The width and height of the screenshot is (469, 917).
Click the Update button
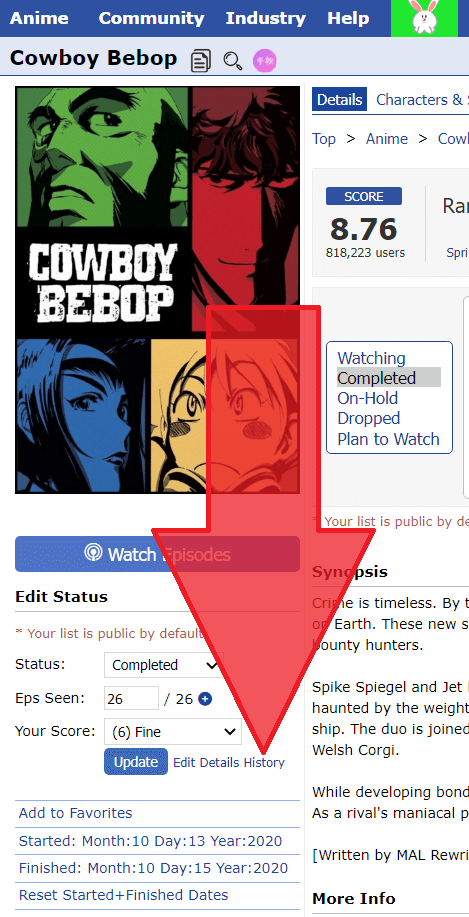[x=136, y=762]
